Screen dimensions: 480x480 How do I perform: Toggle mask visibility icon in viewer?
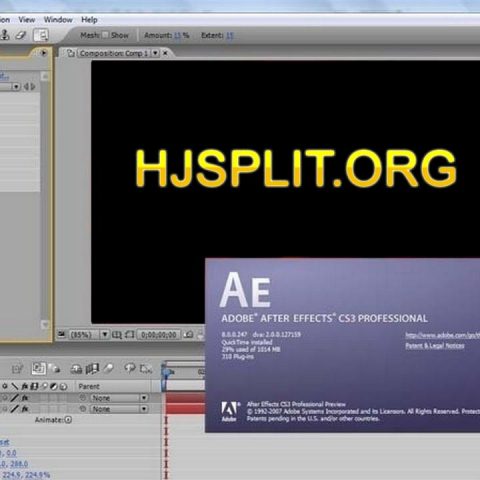pyautogui.click(x=129, y=335)
